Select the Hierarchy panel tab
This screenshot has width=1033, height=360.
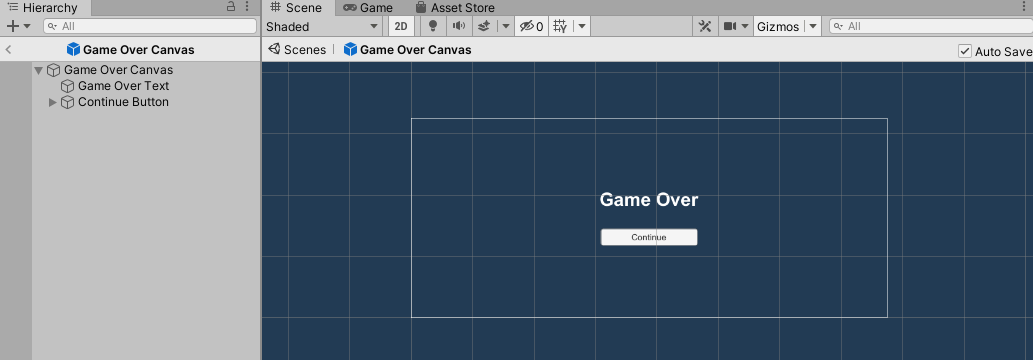(x=43, y=8)
